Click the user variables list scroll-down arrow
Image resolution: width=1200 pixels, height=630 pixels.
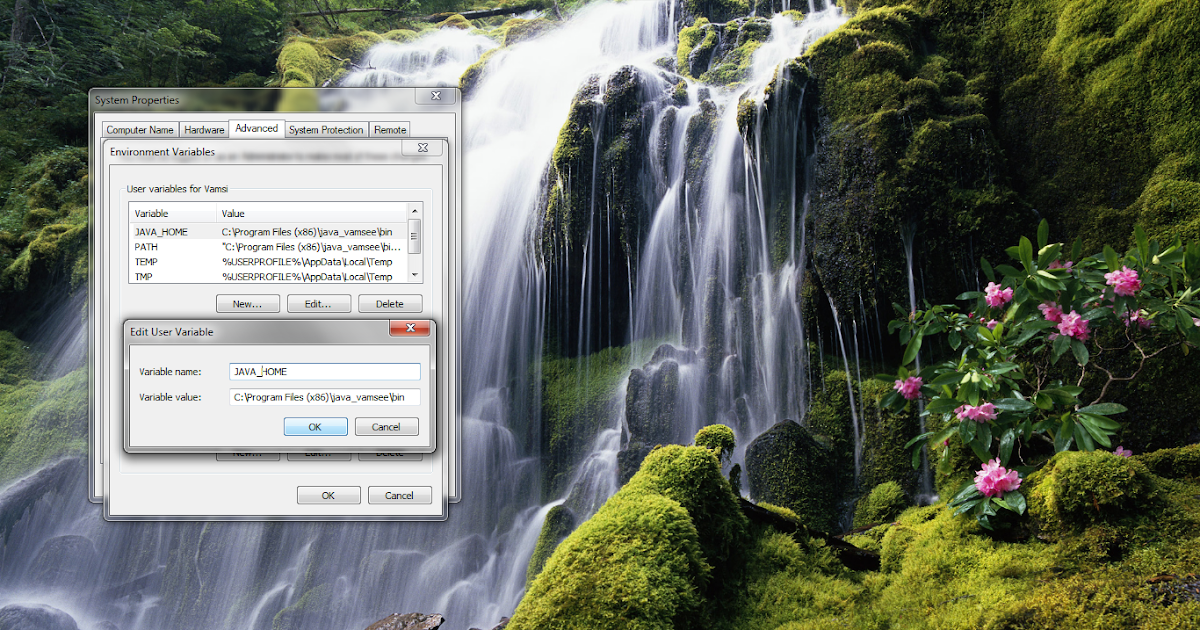(415, 277)
